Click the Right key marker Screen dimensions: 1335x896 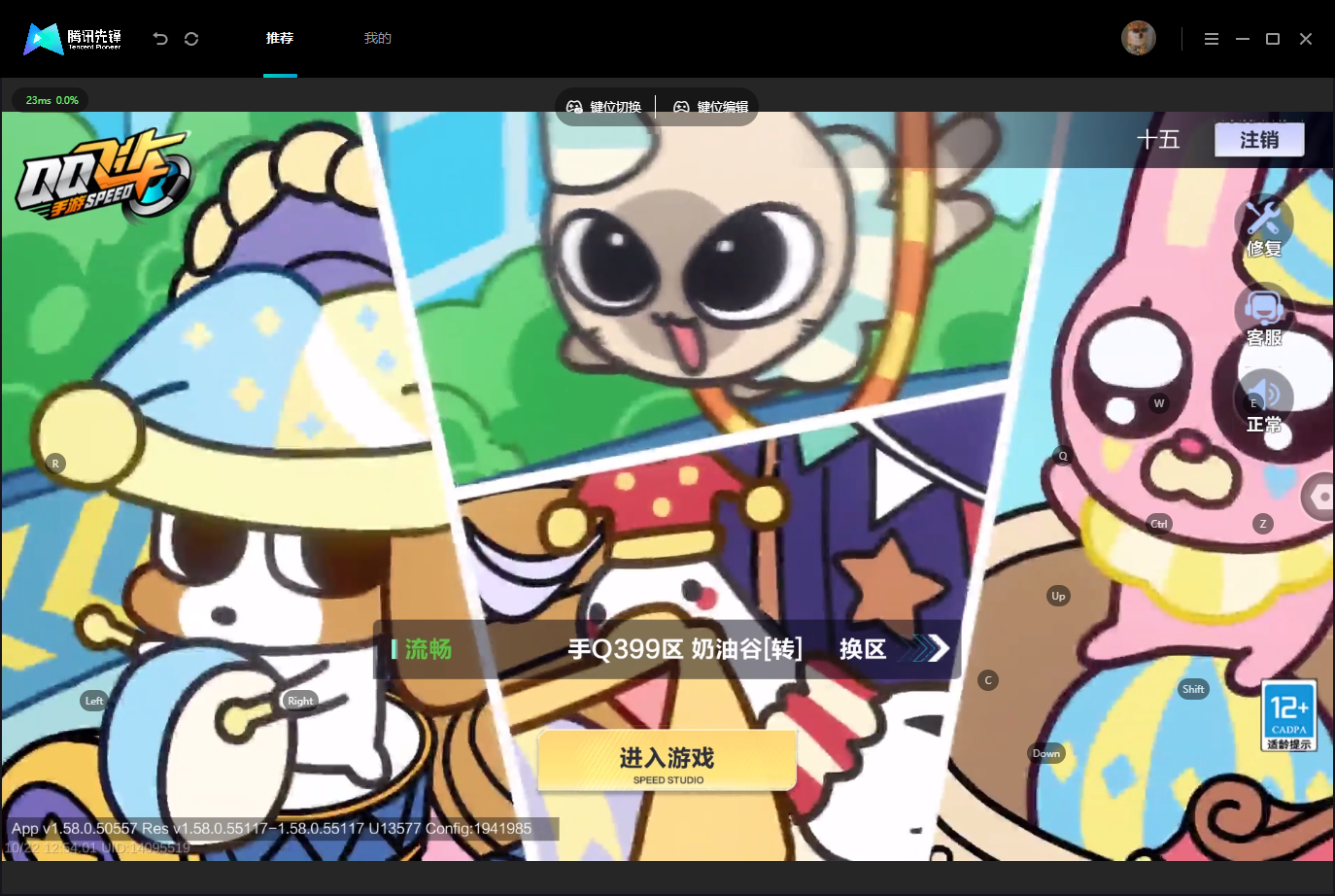(x=300, y=701)
